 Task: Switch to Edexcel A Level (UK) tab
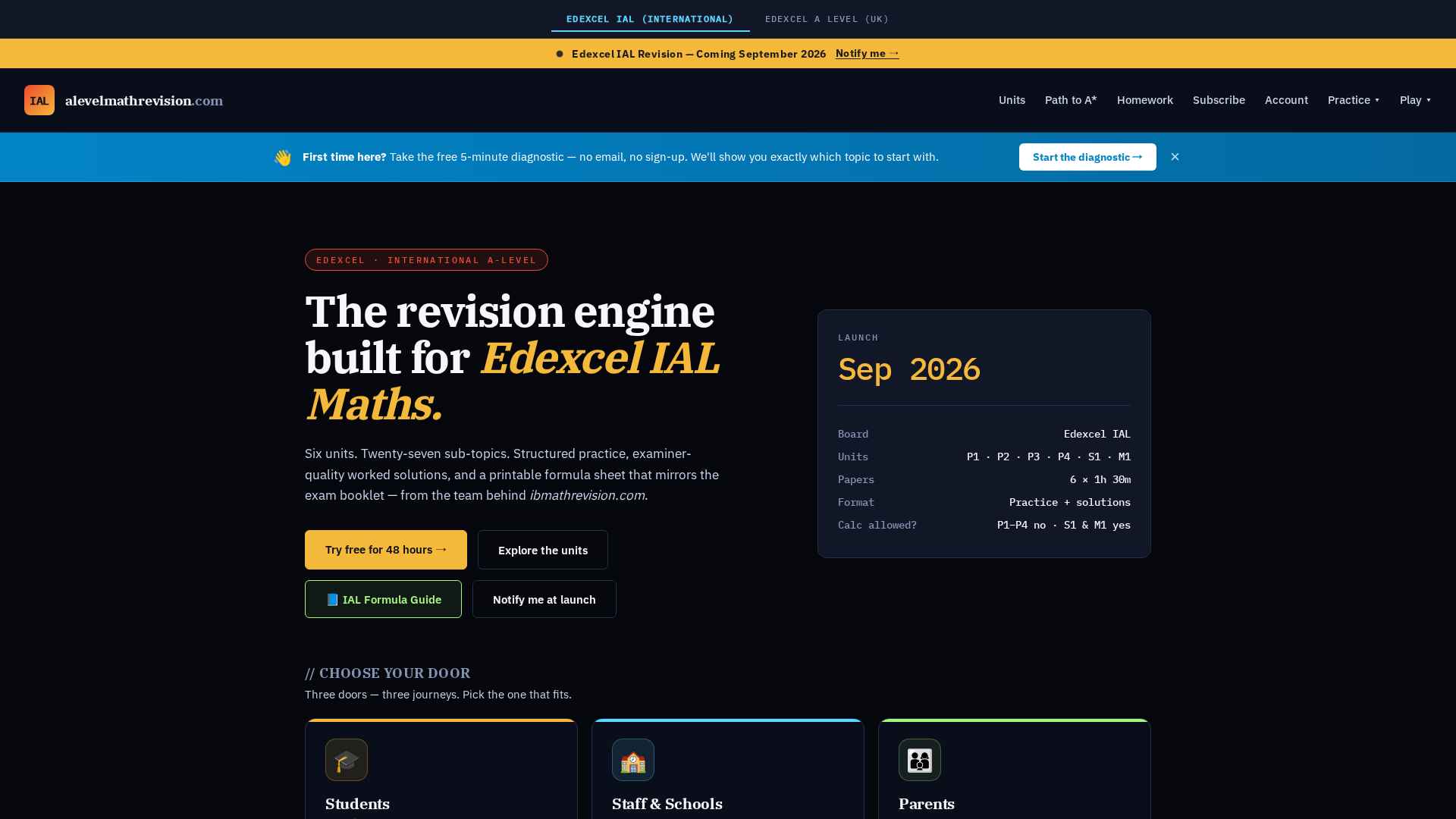[827, 19]
